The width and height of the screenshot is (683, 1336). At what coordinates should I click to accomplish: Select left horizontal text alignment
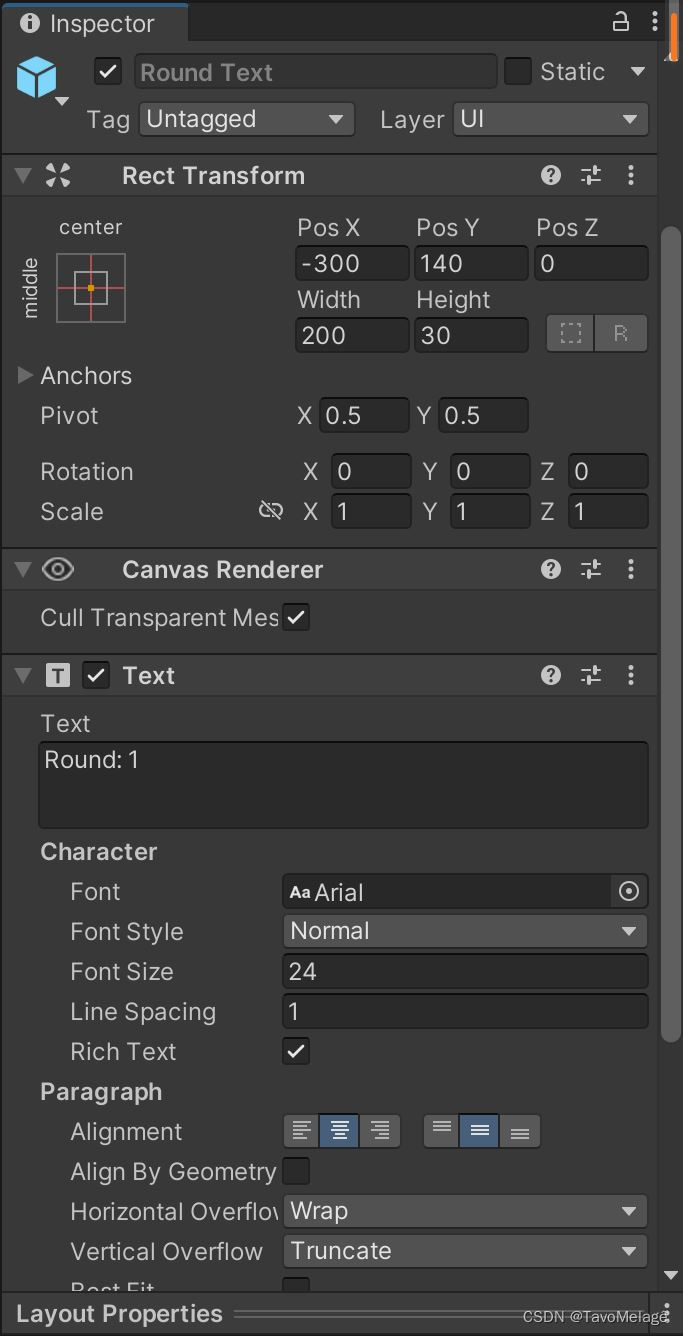[x=302, y=1131]
